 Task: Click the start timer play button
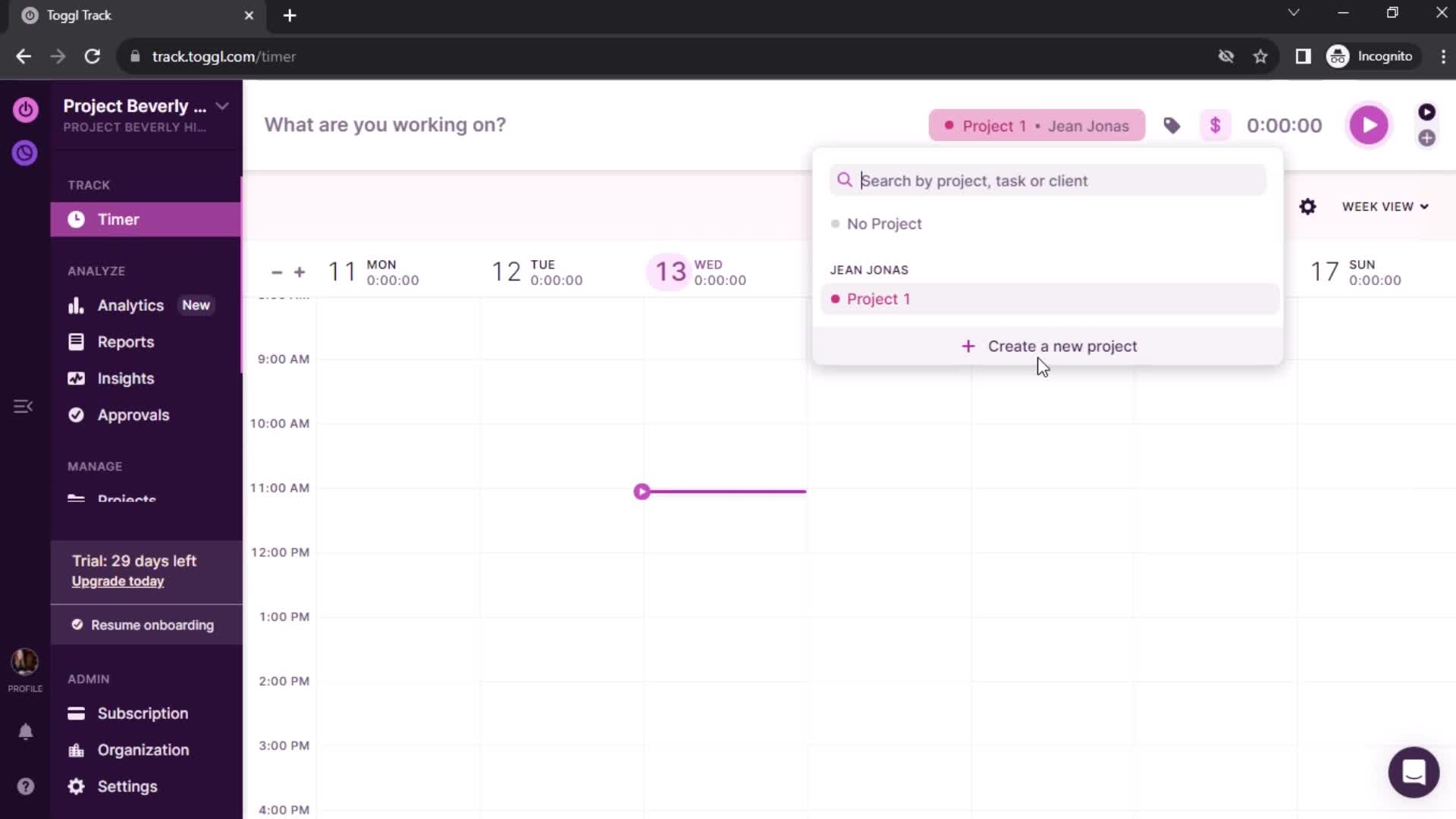(1369, 124)
